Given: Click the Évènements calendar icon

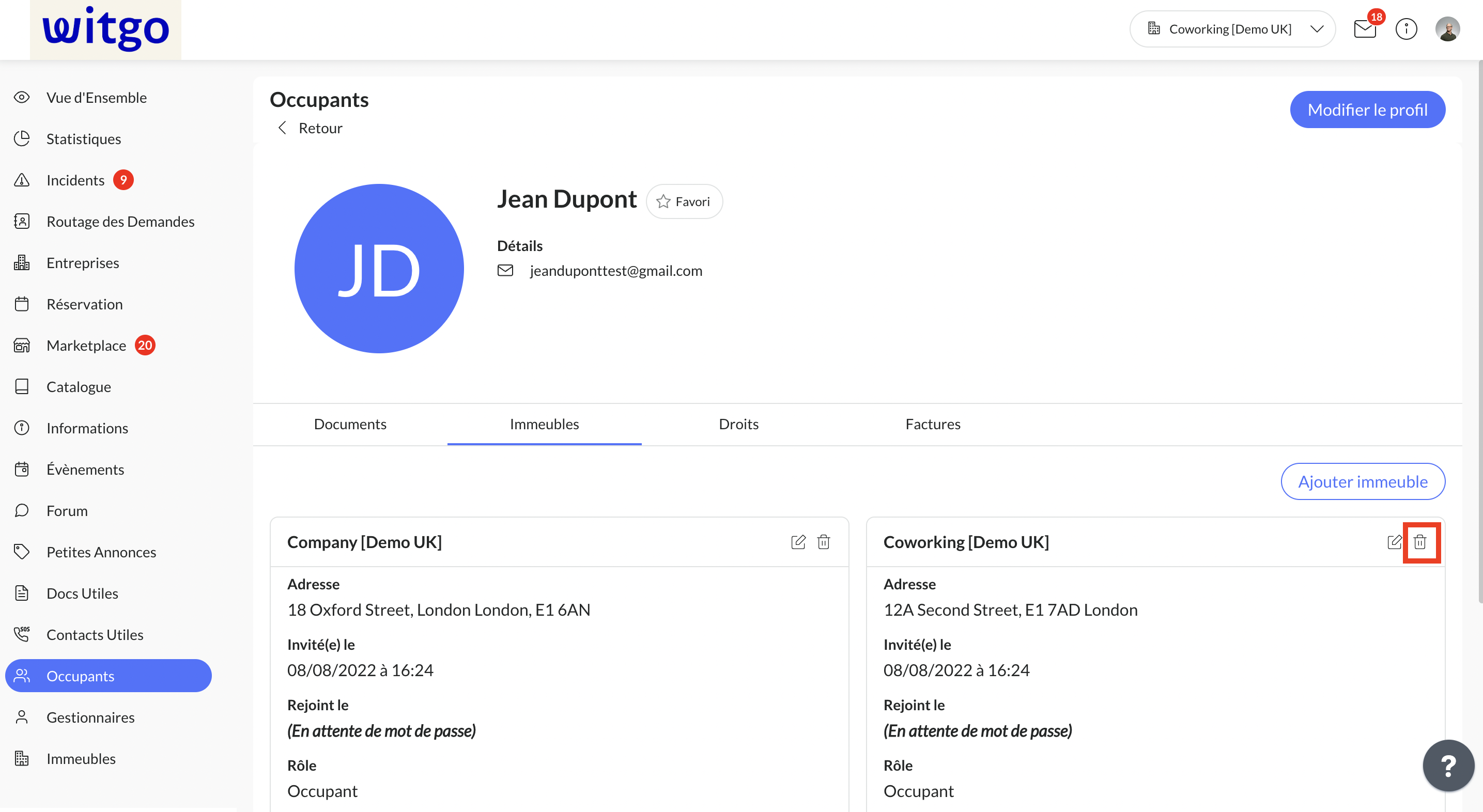Looking at the screenshot, I should click(22, 470).
